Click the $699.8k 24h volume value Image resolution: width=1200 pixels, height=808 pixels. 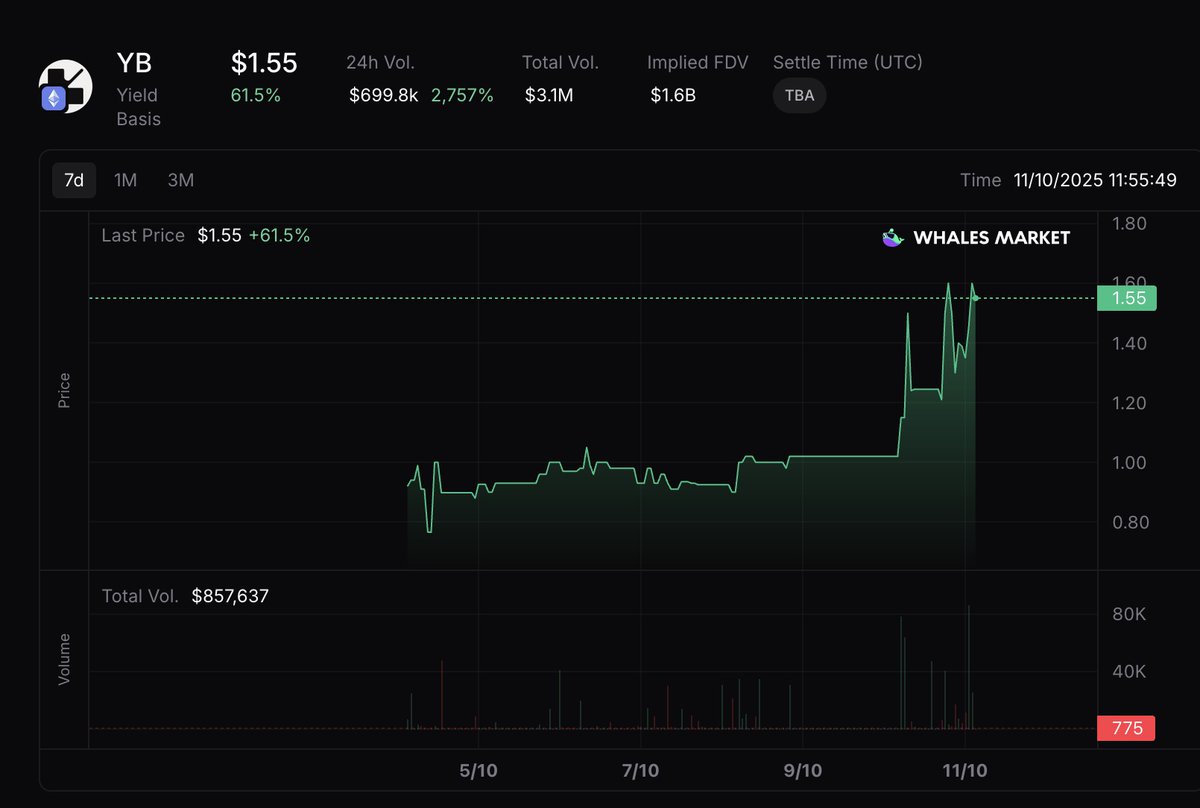[383, 96]
